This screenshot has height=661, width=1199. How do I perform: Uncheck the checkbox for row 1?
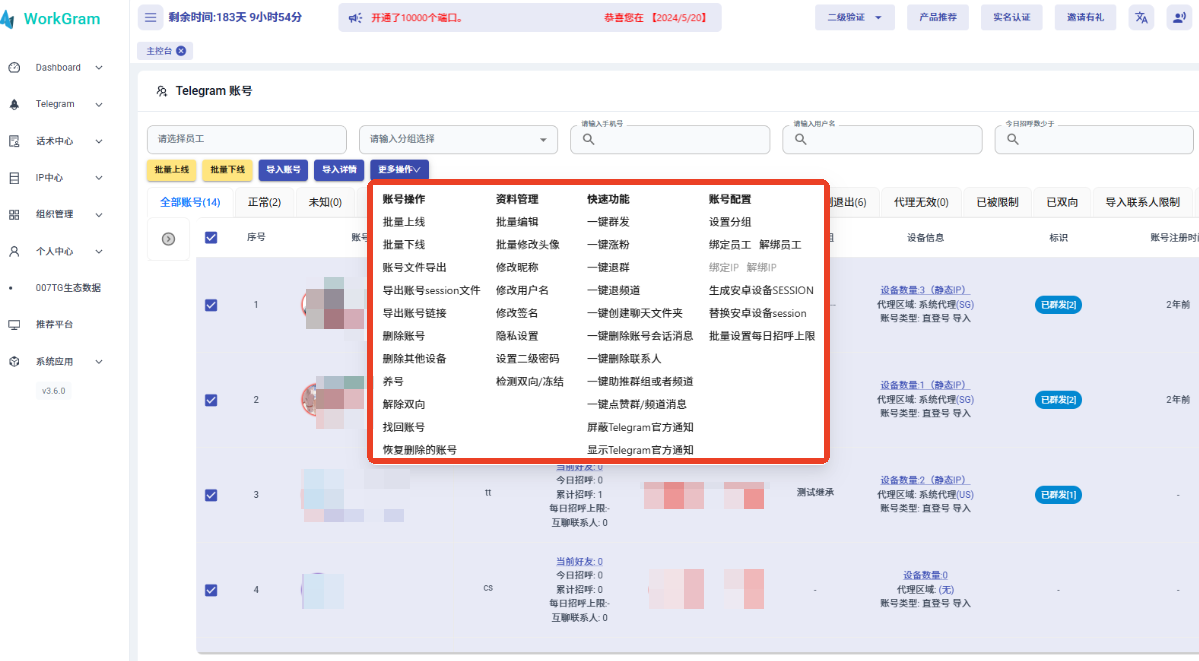[x=211, y=305]
